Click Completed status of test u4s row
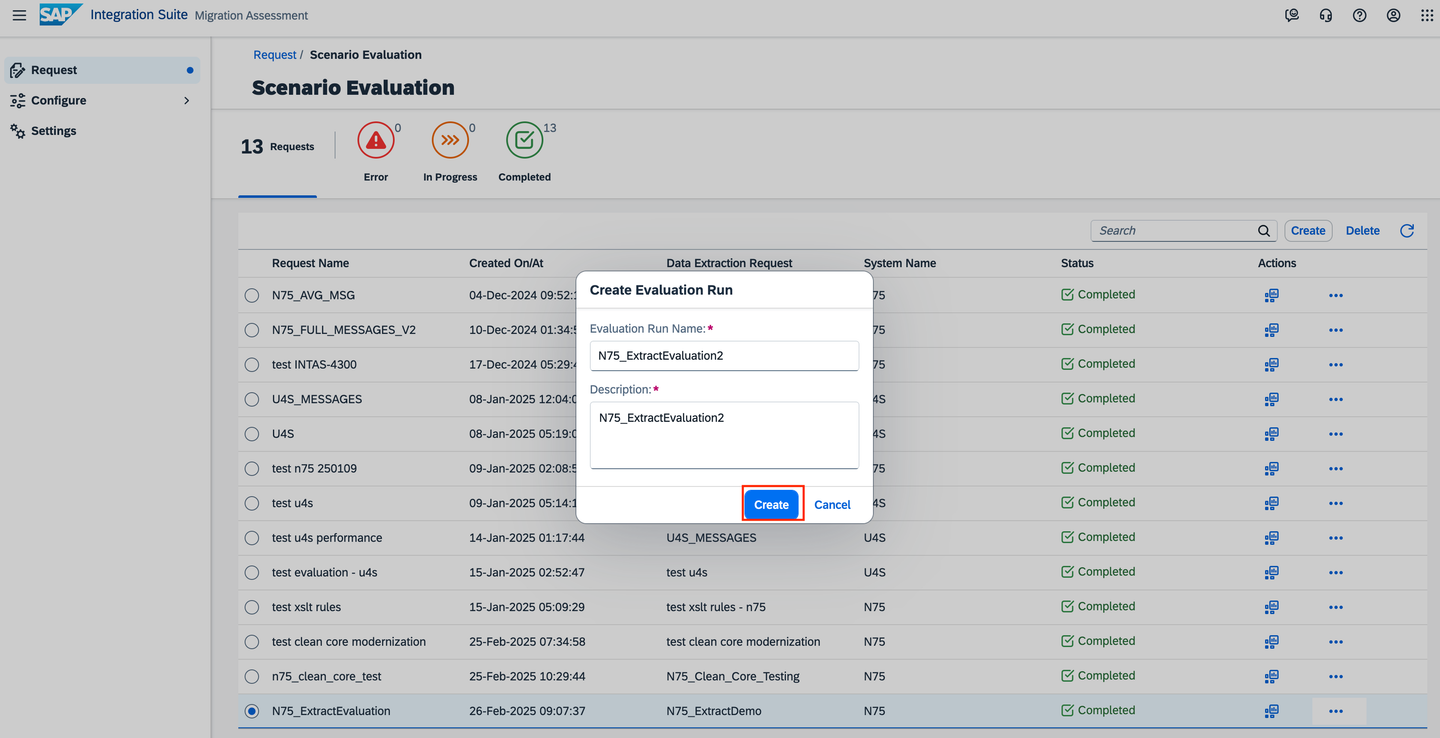1440x738 pixels. point(1098,503)
